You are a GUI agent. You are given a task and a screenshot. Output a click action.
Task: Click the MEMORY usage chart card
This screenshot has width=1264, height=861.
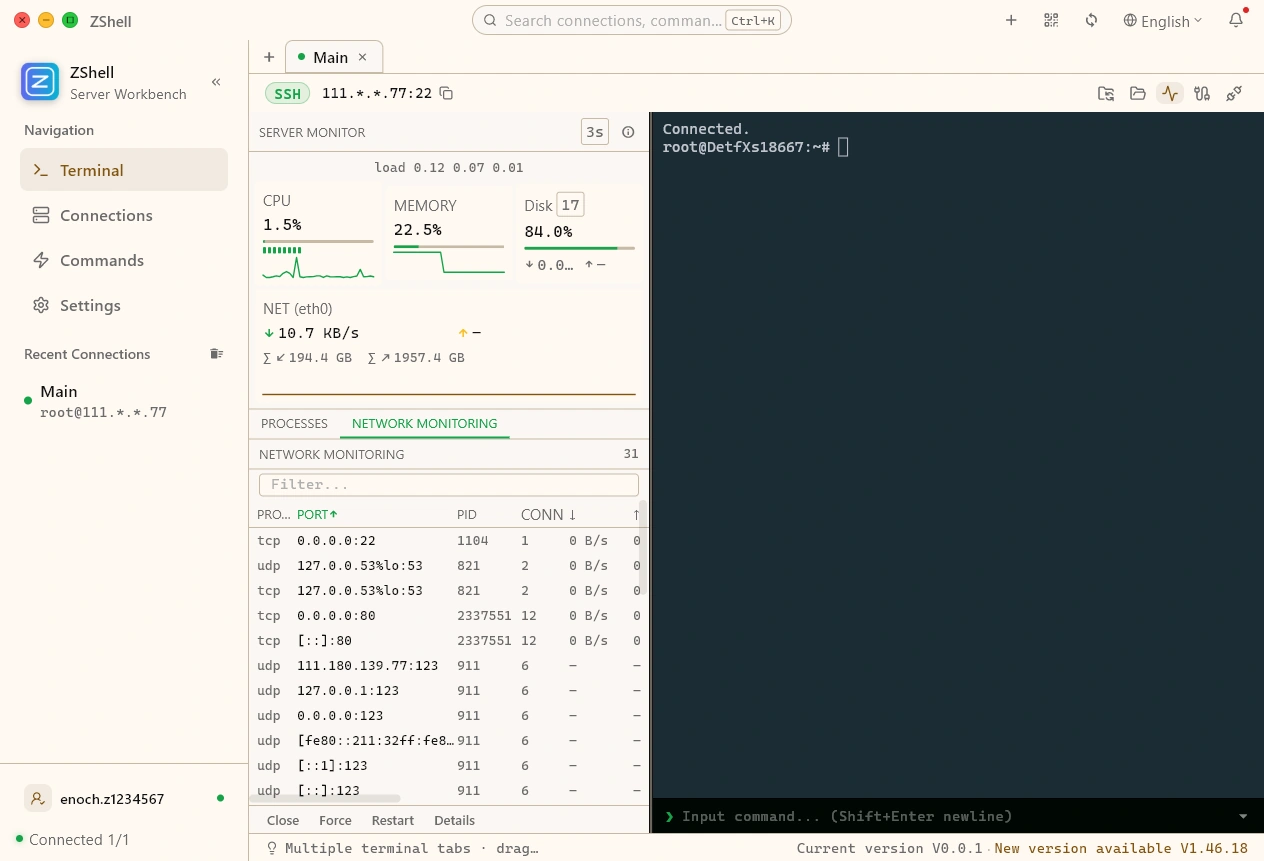click(x=449, y=236)
